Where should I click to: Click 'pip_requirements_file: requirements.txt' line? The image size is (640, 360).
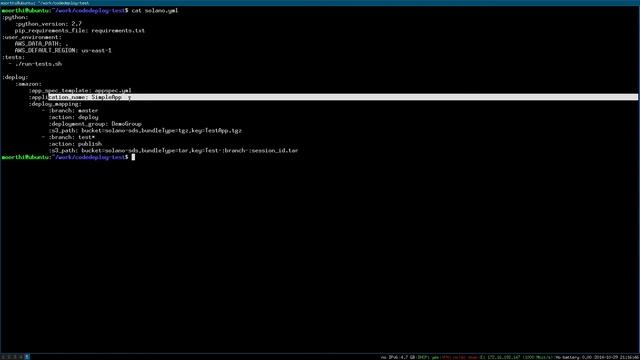[80, 31]
